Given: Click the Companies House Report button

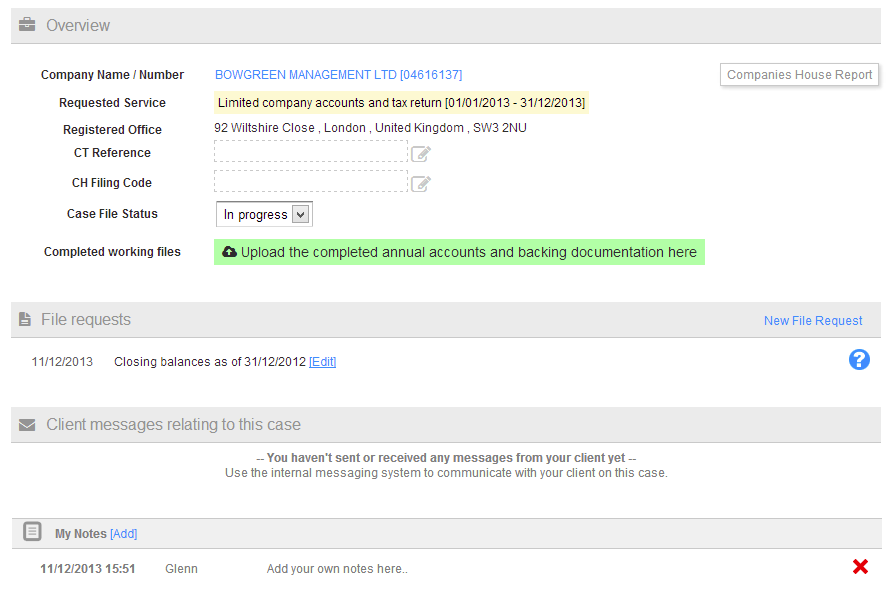Looking at the screenshot, I should (799, 75).
